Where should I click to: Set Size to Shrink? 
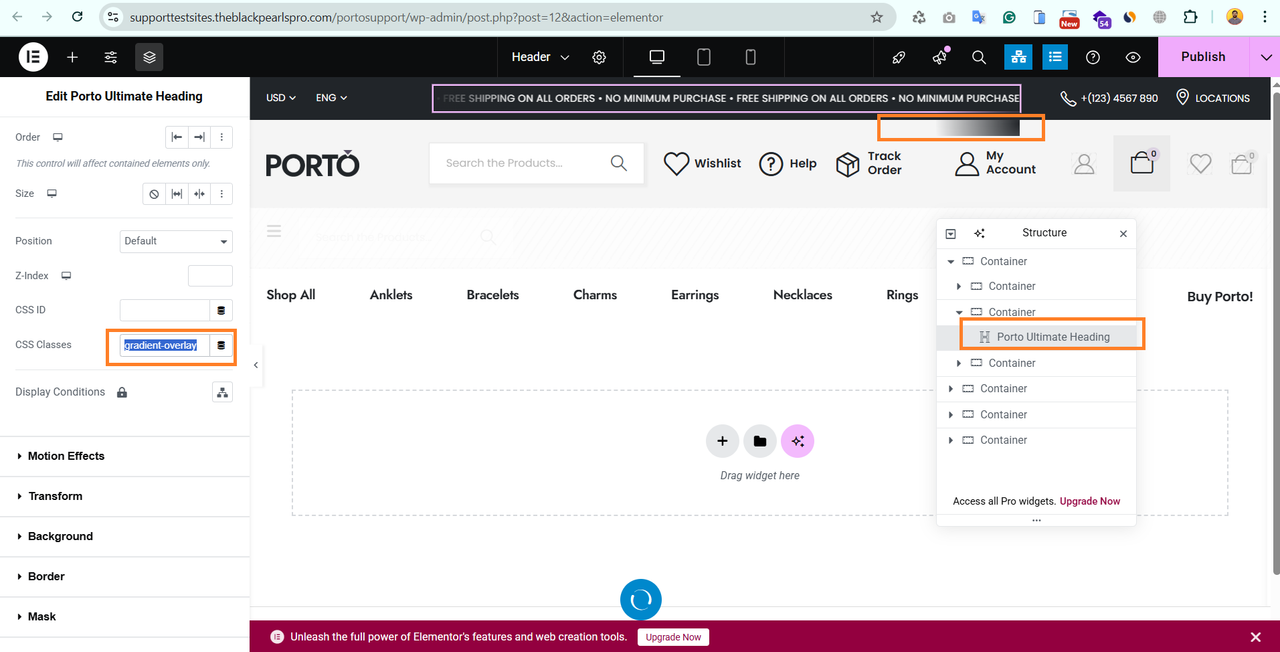click(199, 194)
